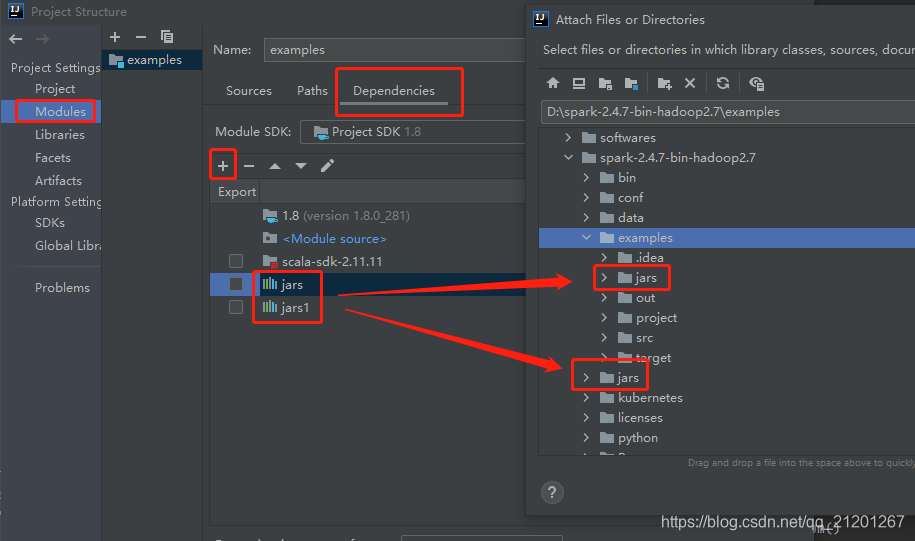The height and width of the screenshot is (541, 915).
Task: Toggle the Export checkbox for scala-sdk-2.11.11
Action: click(x=236, y=261)
